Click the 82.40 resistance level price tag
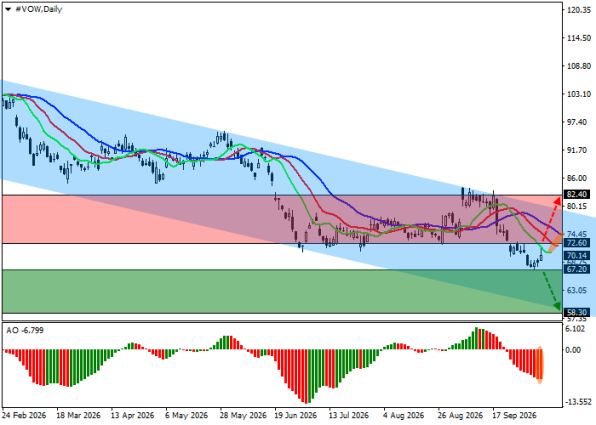The width and height of the screenshot is (596, 425). coord(577,195)
